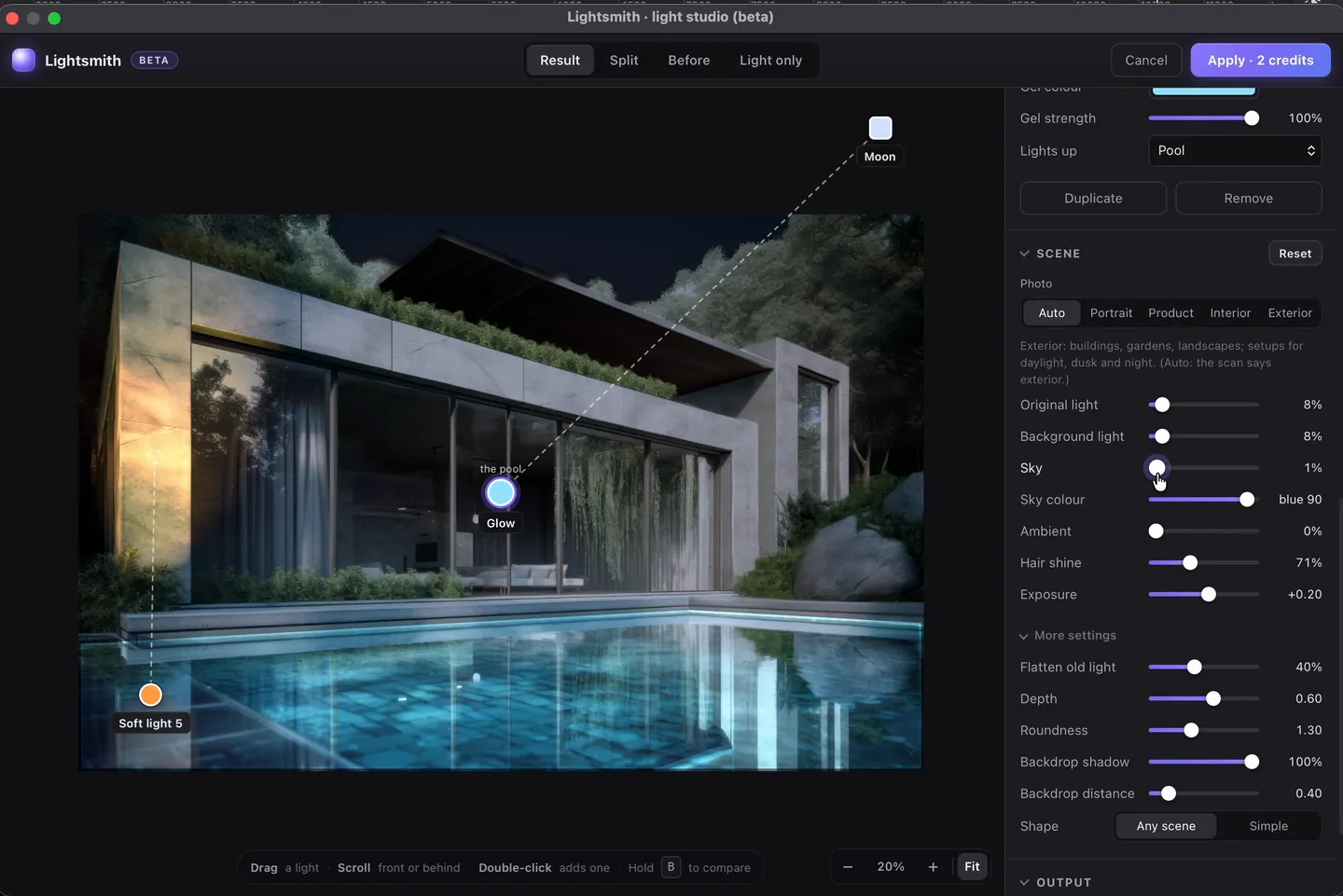1343x896 pixels.
Task: Collapse the OUTPUT section
Action: click(1055, 883)
